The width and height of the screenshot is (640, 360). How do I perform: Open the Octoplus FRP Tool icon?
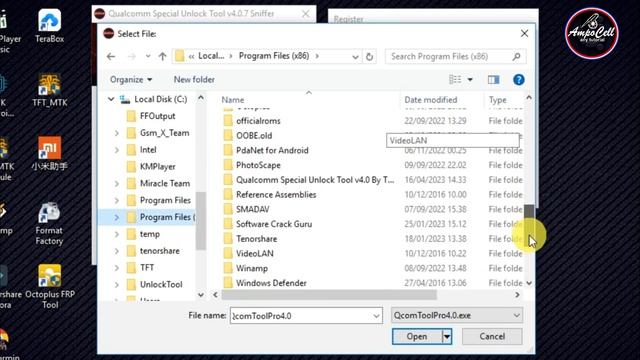point(50,287)
